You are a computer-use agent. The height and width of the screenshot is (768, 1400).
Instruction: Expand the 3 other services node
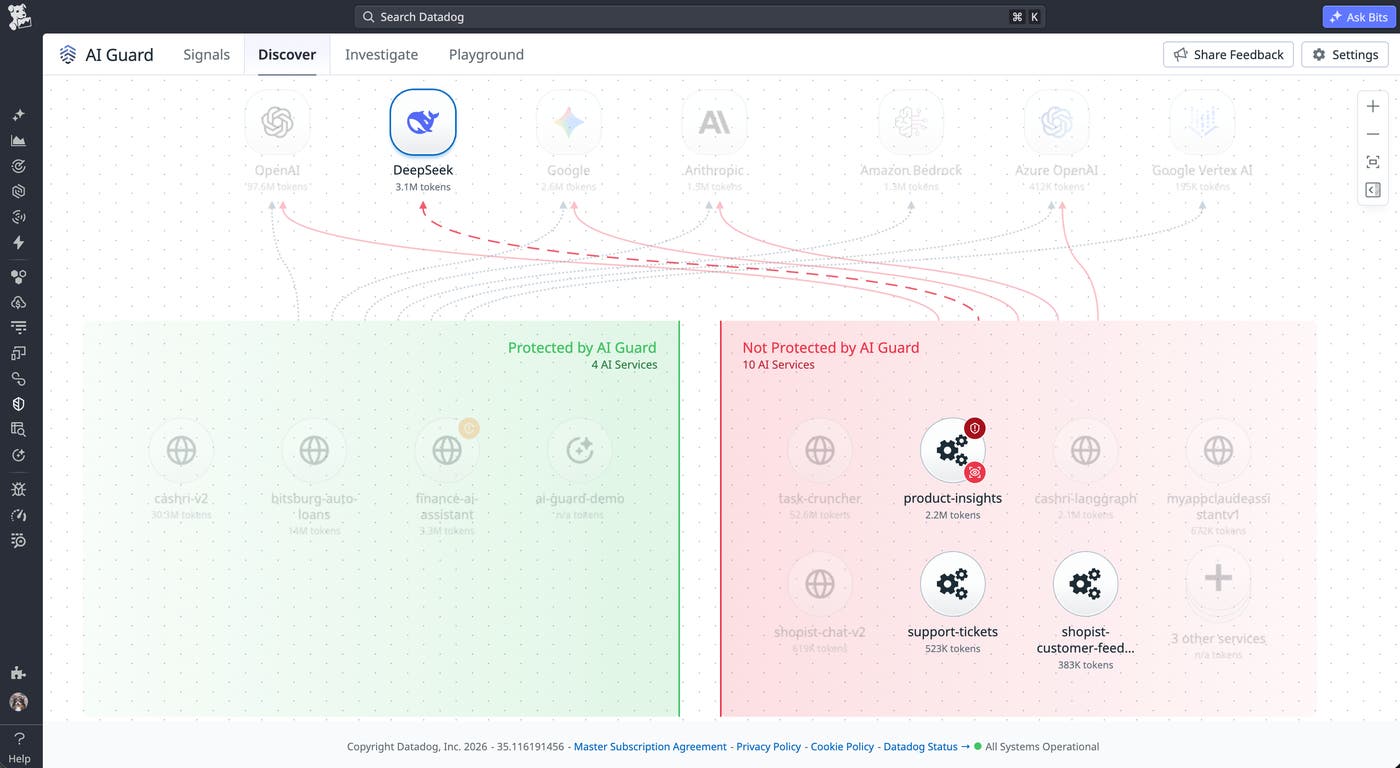pyautogui.click(x=1218, y=583)
